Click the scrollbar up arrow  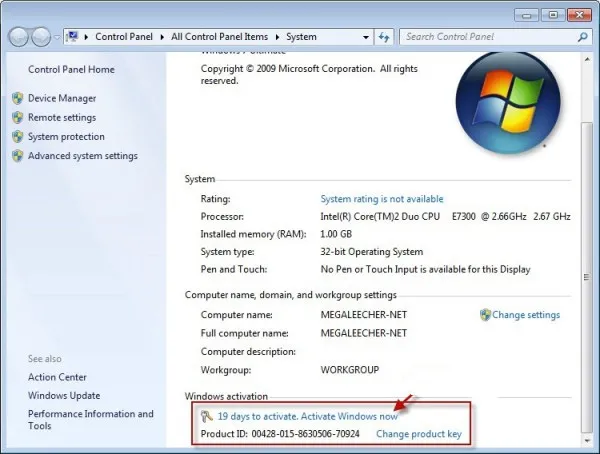587,59
